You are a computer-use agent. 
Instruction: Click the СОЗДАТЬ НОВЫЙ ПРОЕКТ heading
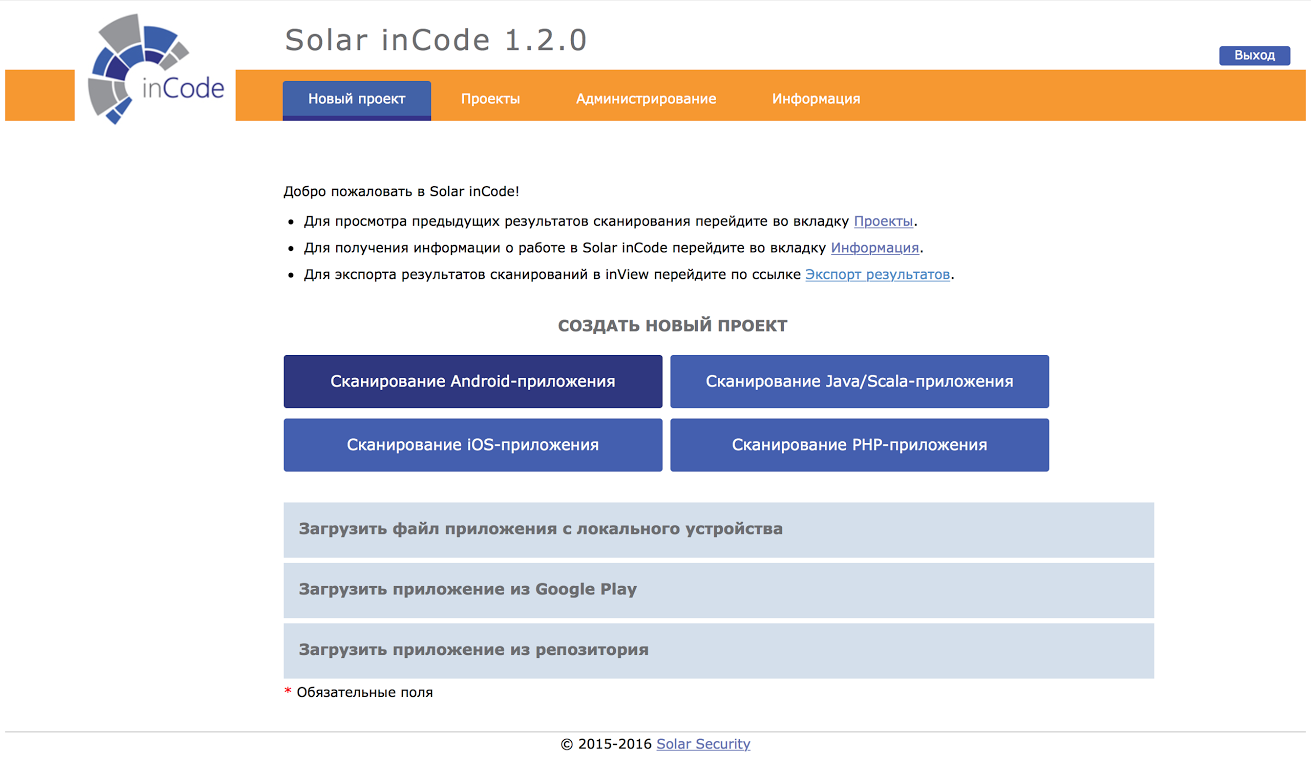(672, 326)
